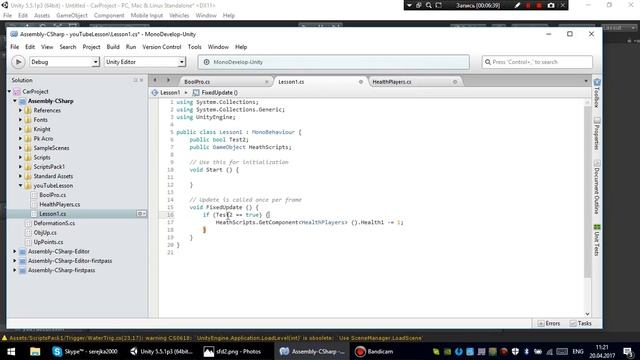
Task: Click the 'Press Control+,' search field
Action: coord(537,62)
